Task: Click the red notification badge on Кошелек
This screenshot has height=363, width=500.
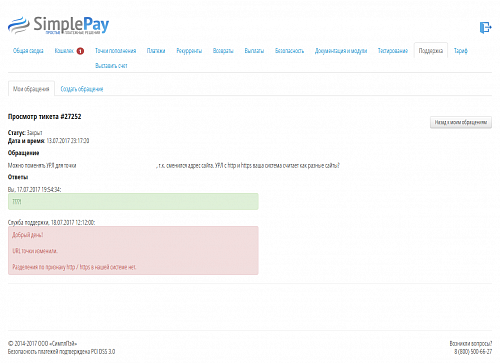Action: pos(80,51)
